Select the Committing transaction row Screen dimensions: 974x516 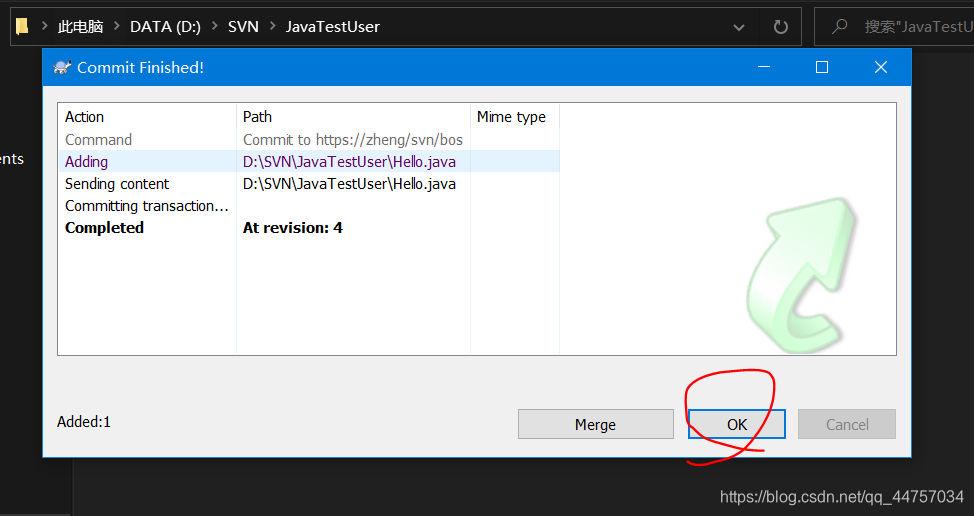point(309,206)
